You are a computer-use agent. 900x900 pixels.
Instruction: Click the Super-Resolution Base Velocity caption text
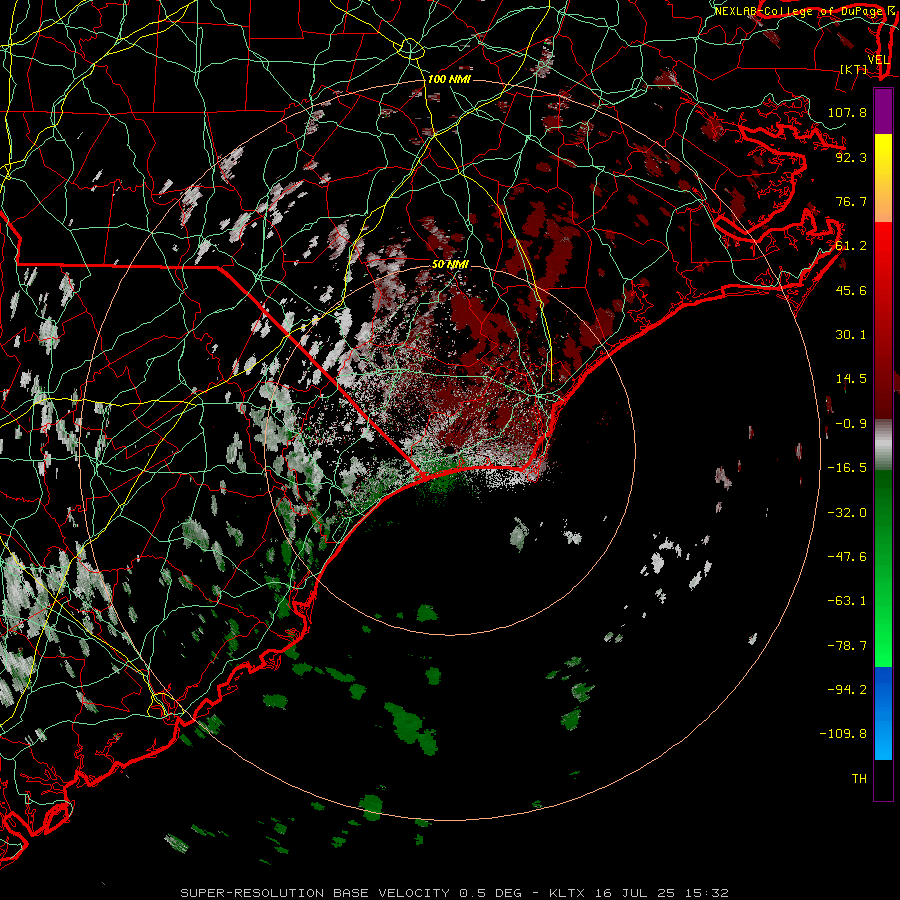coord(455,893)
